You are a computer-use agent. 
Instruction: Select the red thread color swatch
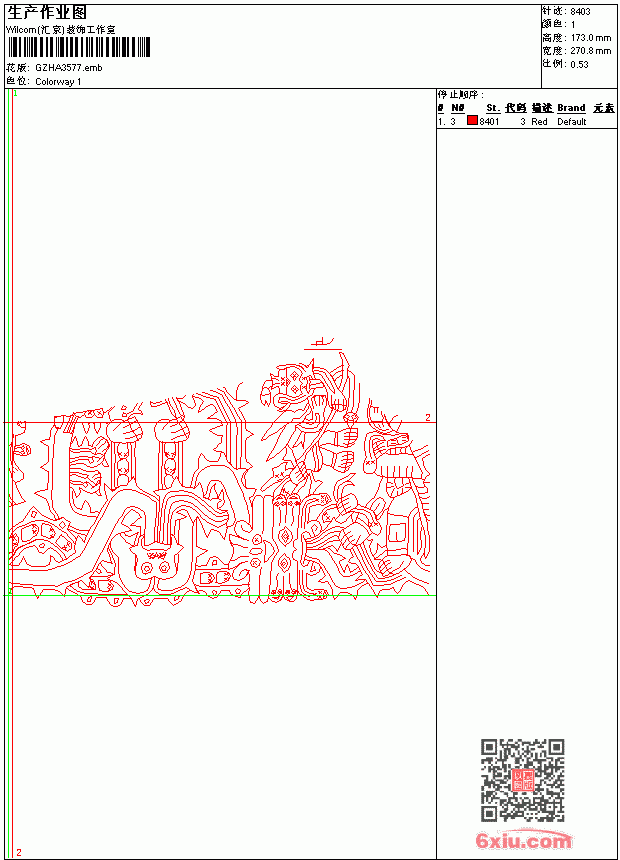[x=472, y=121]
